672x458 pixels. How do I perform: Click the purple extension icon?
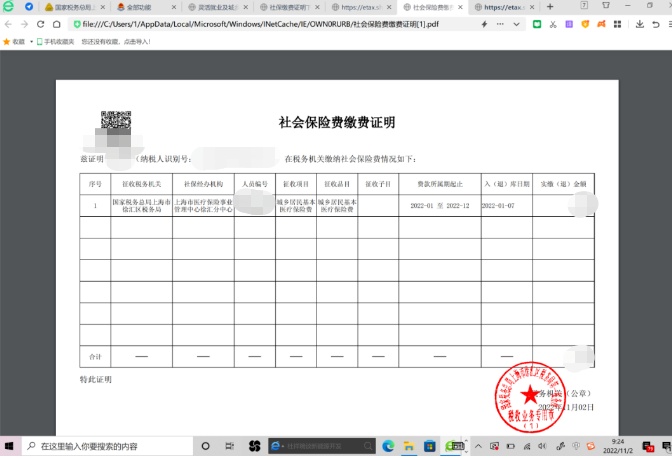click(569, 24)
